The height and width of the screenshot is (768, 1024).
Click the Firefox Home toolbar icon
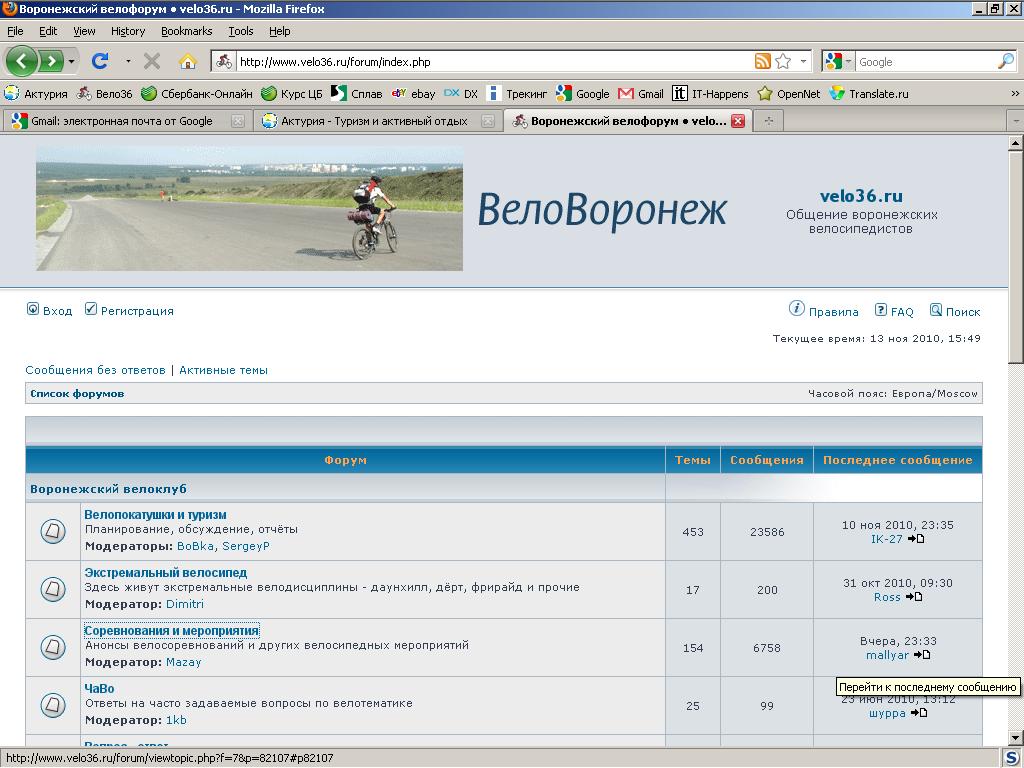[187, 61]
